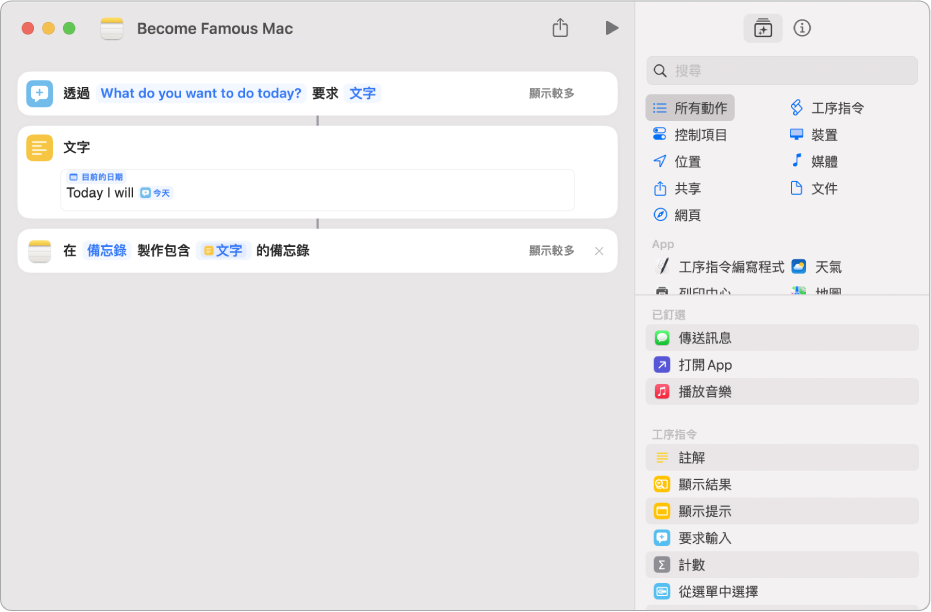Select the 備忘錄 folder parameter
This screenshot has height=612, width=931.
click(107, 250)
